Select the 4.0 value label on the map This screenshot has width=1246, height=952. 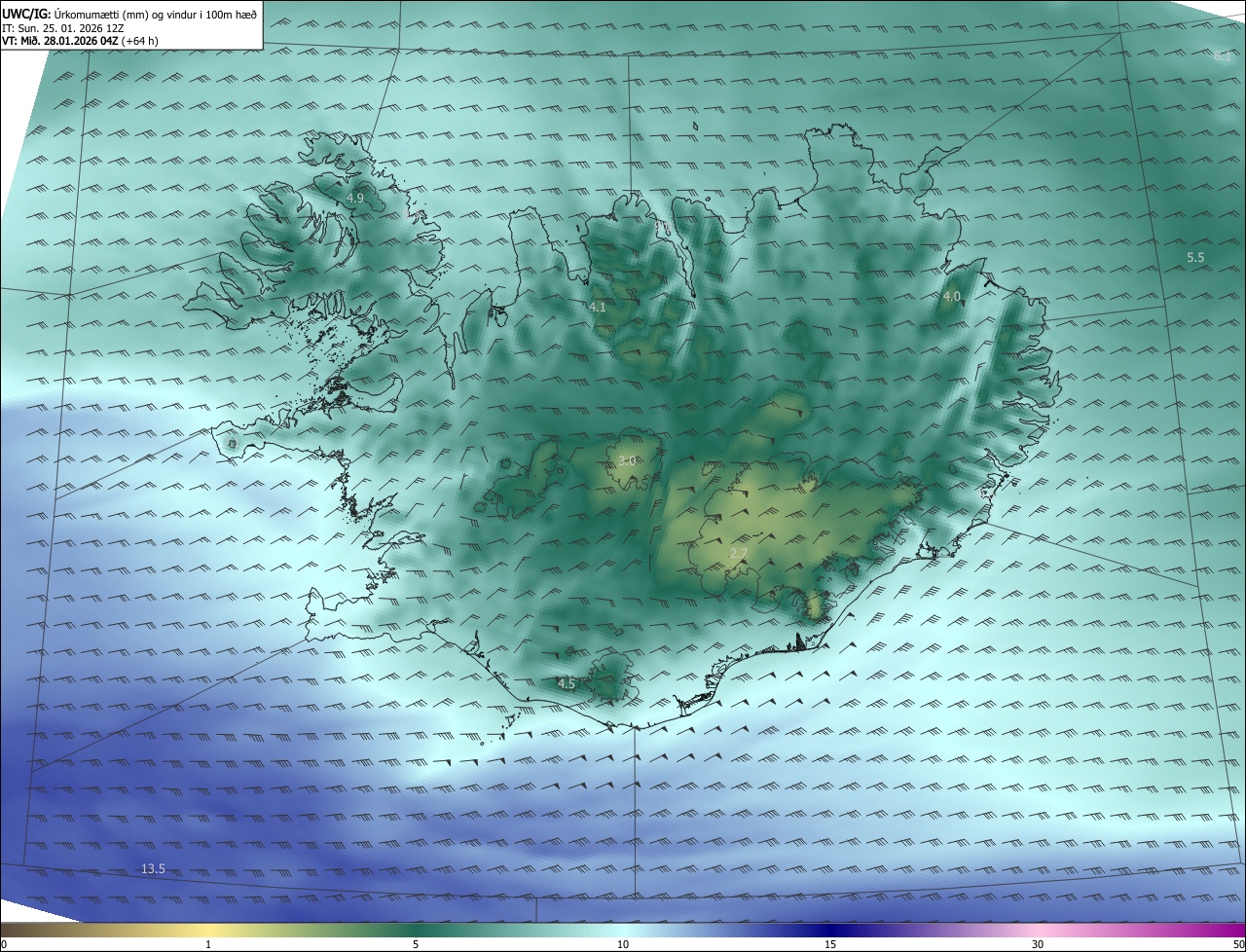coord(951,296)
